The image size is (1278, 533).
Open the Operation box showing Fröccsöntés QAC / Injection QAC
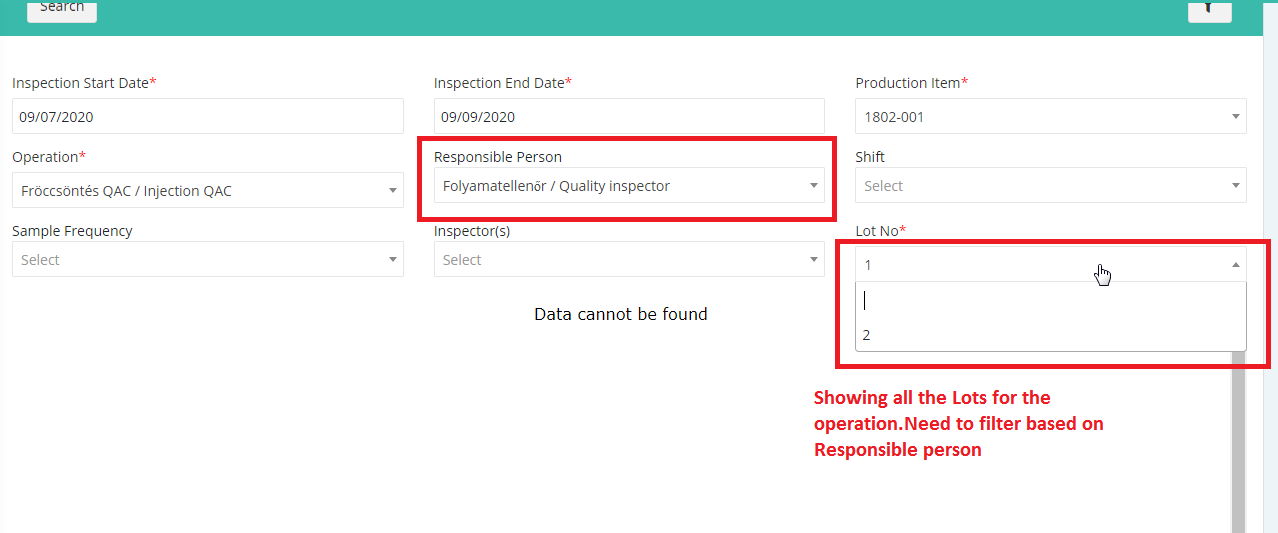click(x=208, y=190)
